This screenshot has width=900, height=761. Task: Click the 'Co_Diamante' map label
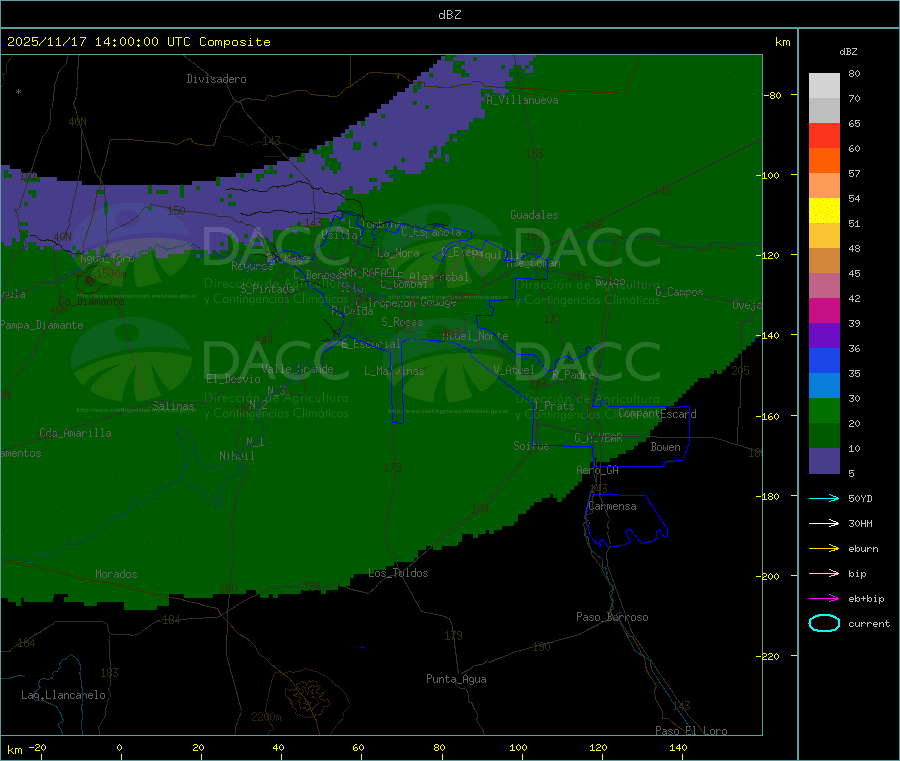(x=91, y=301)
